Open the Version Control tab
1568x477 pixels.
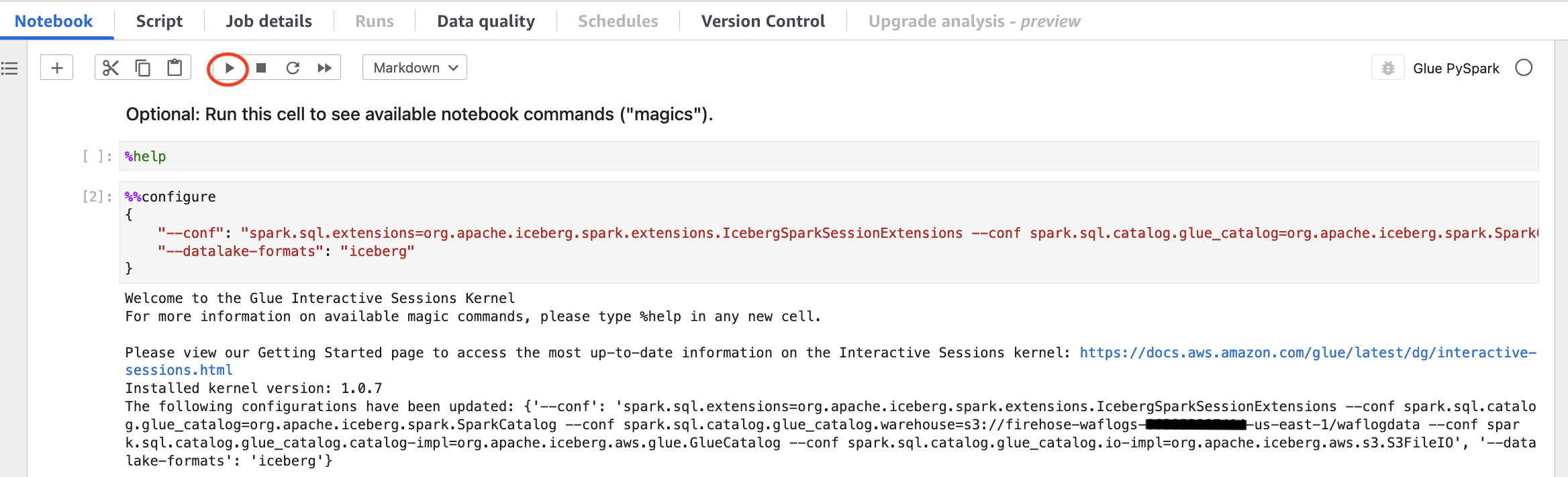pos(763,21)
